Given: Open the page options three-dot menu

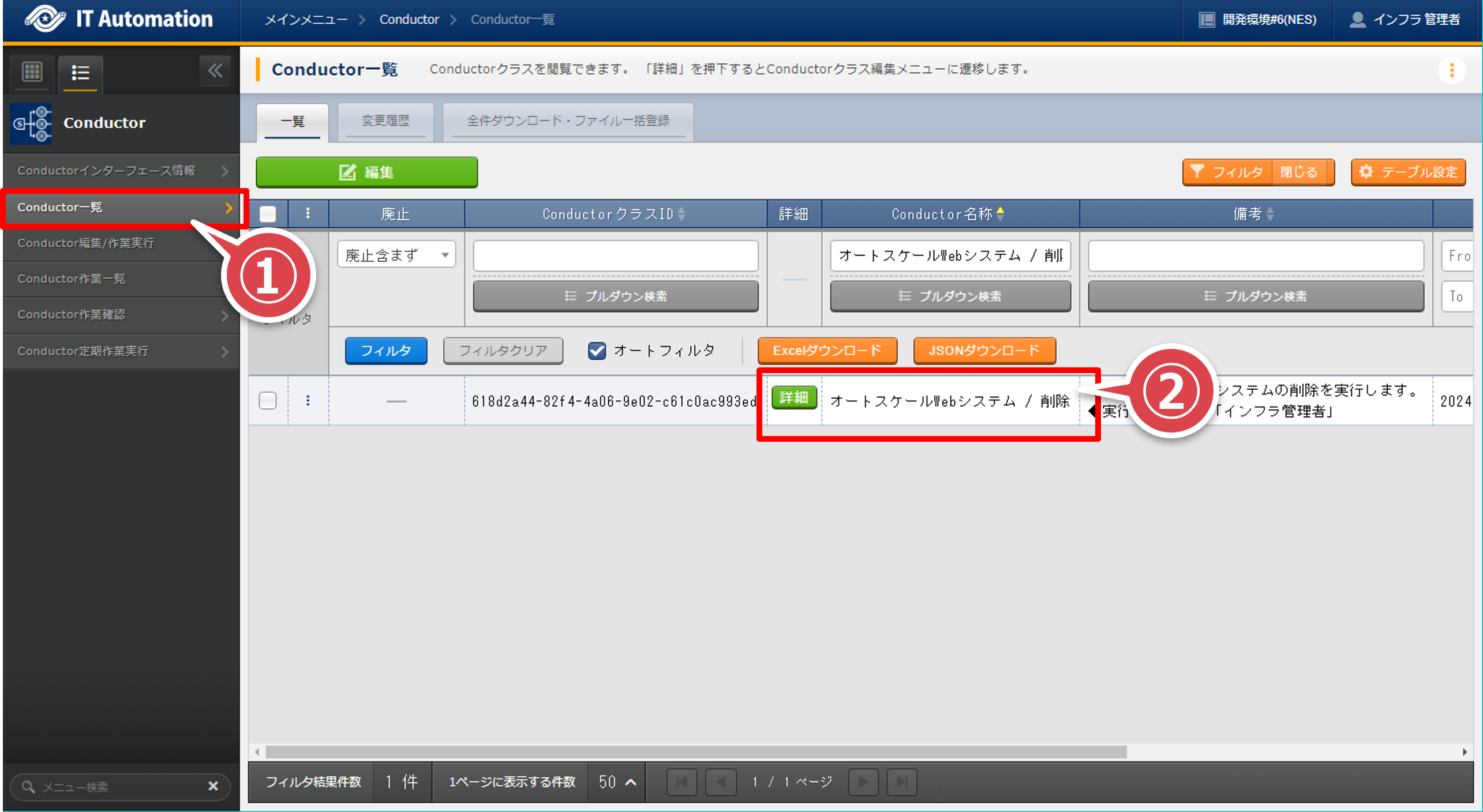Looking at the screenshot, I should [x=1452, y=70].
